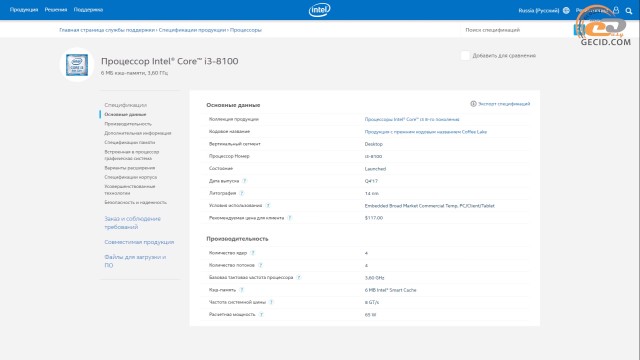Open Спецификации продукции breadcrumb
Viewport: 640px width, 360px height.
(192, 30)
